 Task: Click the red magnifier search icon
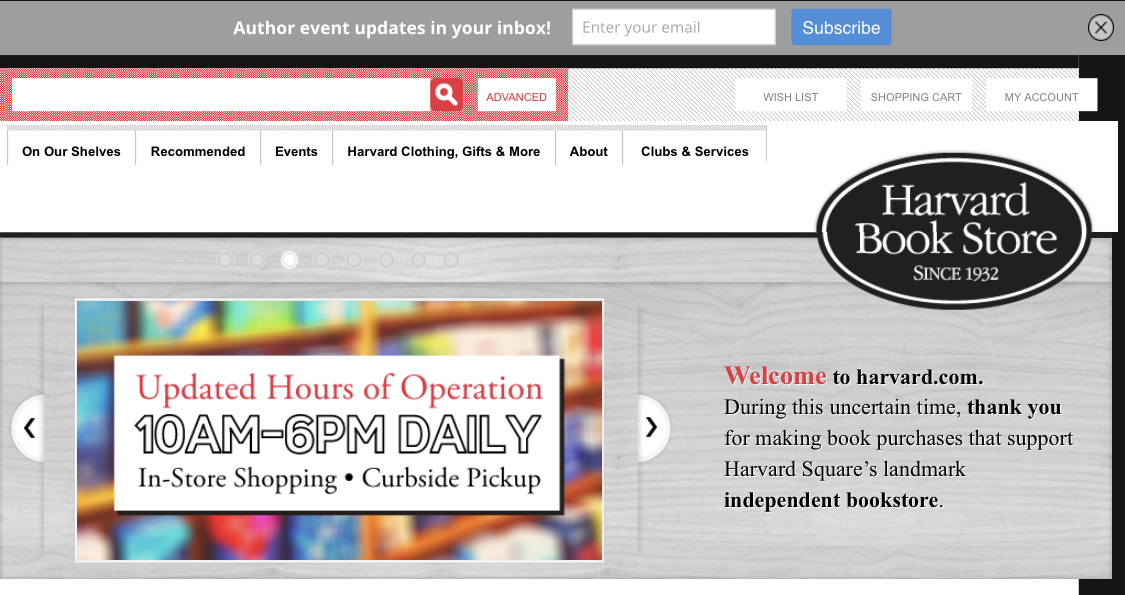(x=446, y=95)
